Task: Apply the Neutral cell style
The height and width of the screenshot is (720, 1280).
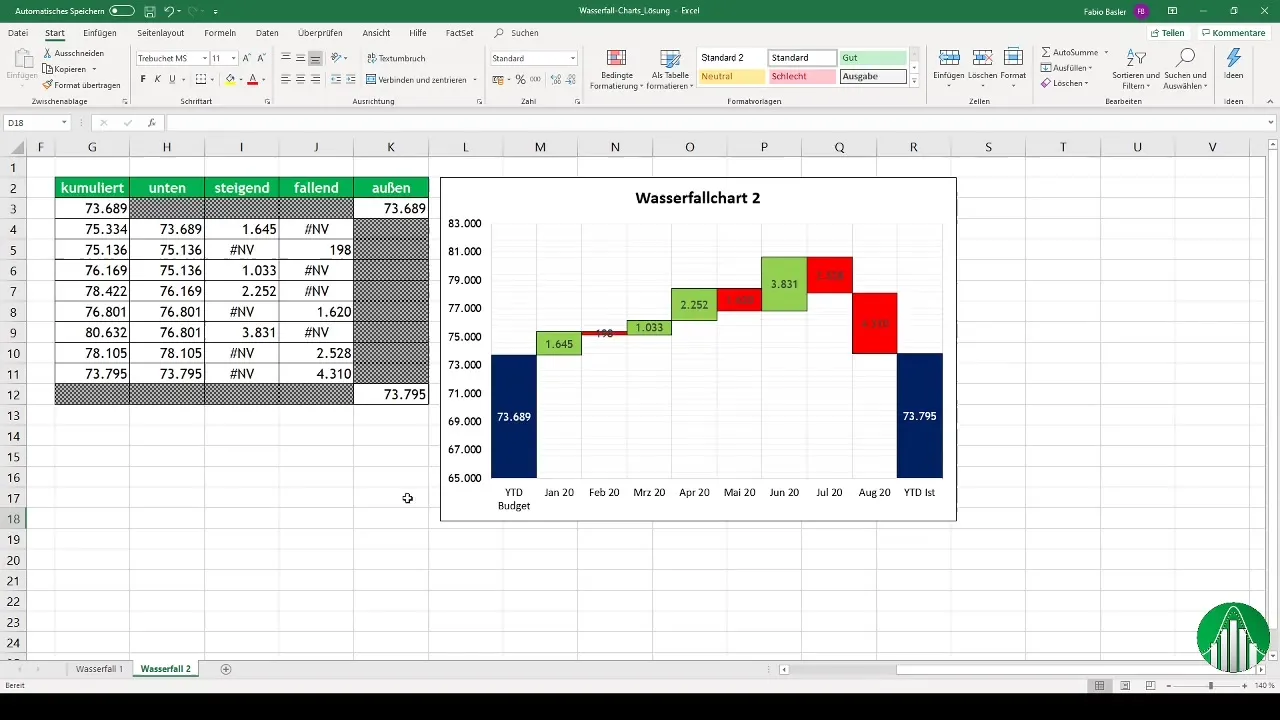Action: point(732,76)
